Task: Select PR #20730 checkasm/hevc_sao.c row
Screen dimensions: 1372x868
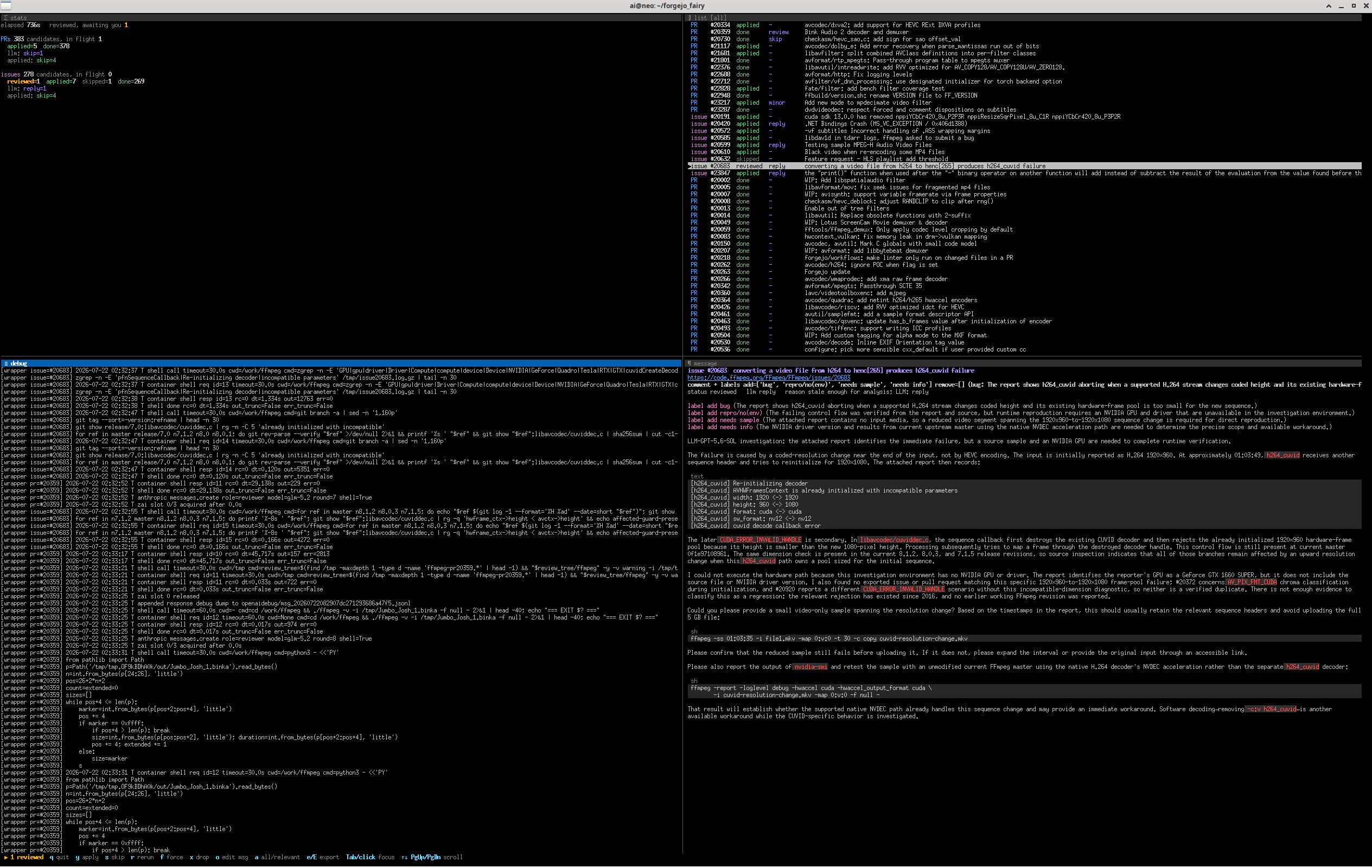Action: [x=1024, y=39]
